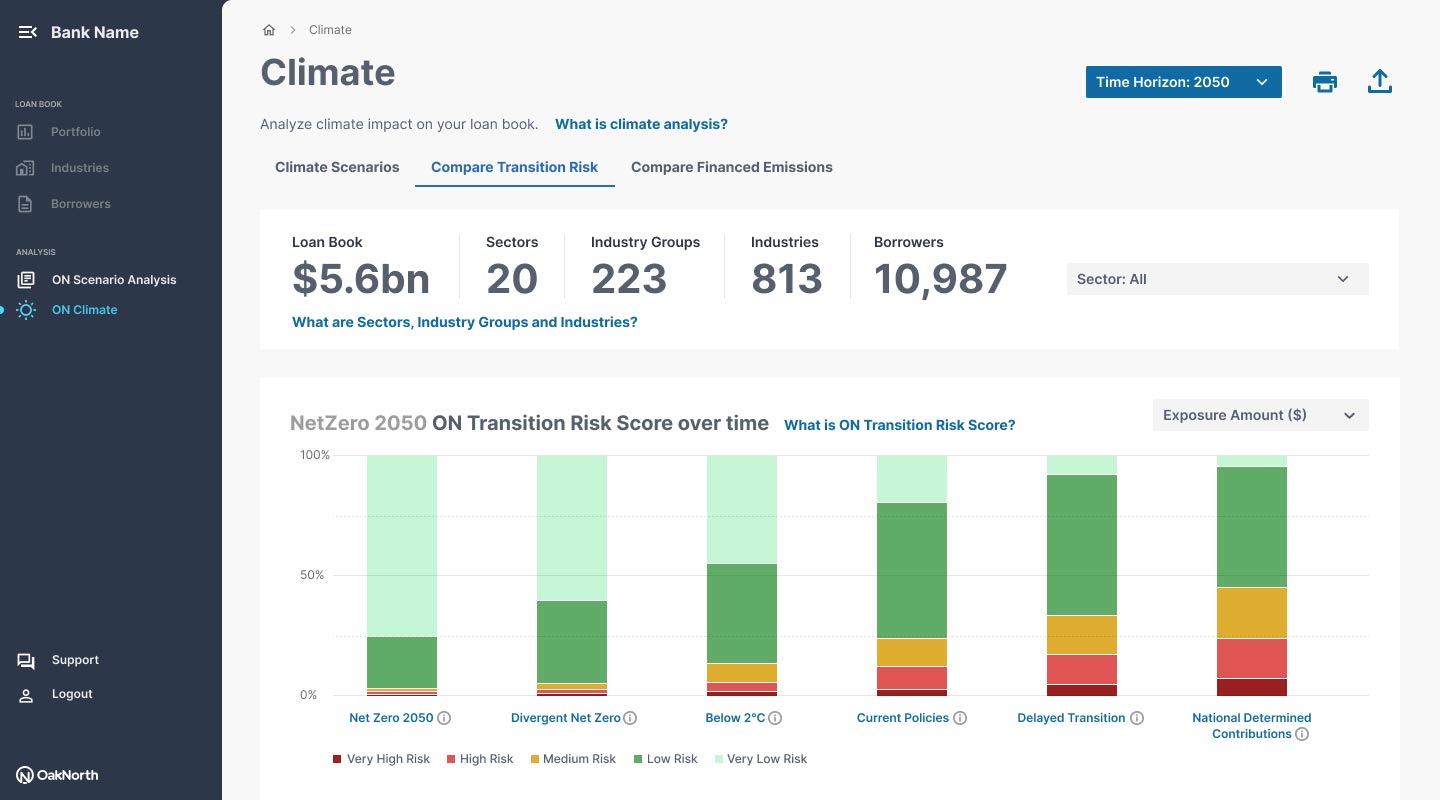The height and width of the screenshot is (800, 1440).
Task: Print the Climate page
Action: [x=1325, y=82]
